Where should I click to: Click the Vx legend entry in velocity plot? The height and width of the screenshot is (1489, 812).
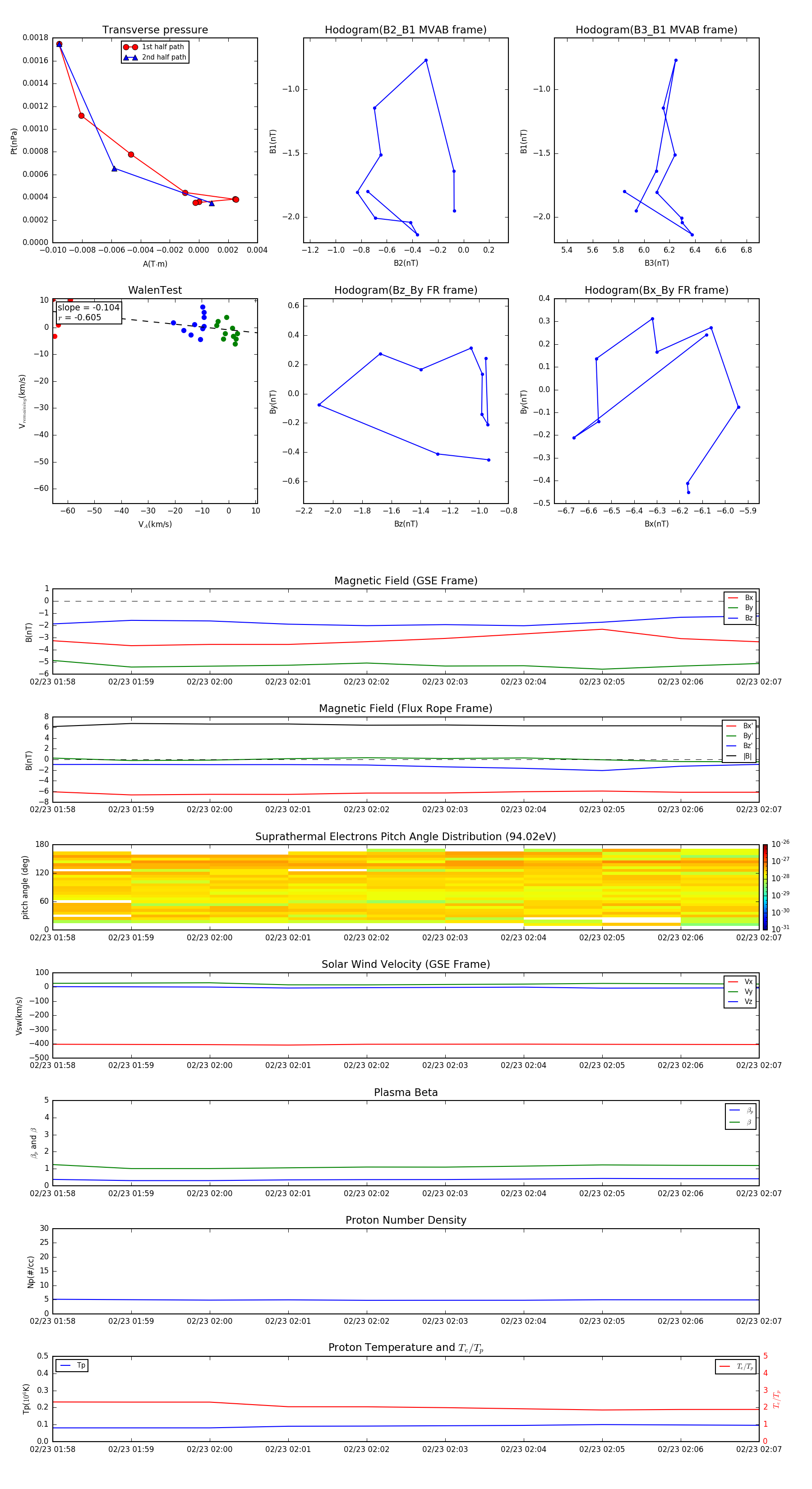(740, 981)
